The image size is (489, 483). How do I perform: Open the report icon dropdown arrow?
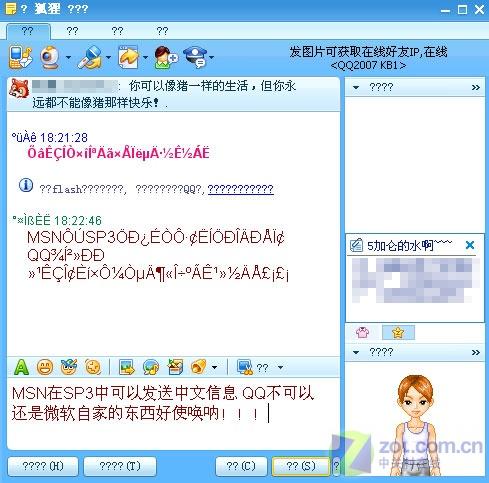[x=212, y=58]
